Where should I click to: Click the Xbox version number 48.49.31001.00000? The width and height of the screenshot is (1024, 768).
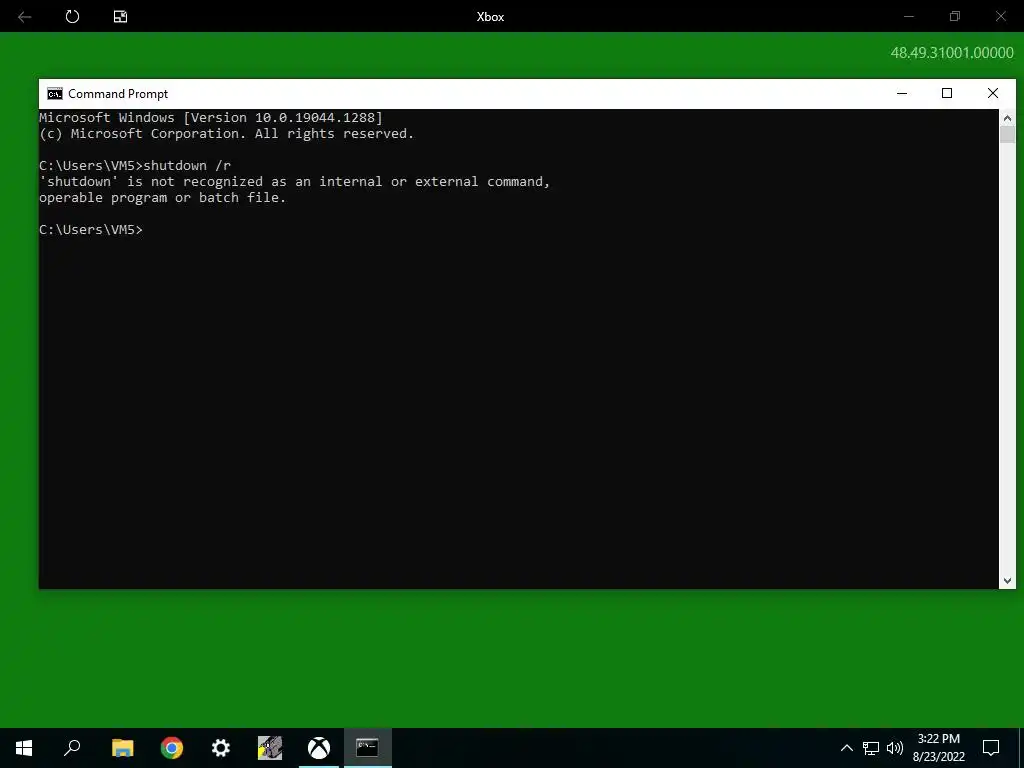coord(952,53)
